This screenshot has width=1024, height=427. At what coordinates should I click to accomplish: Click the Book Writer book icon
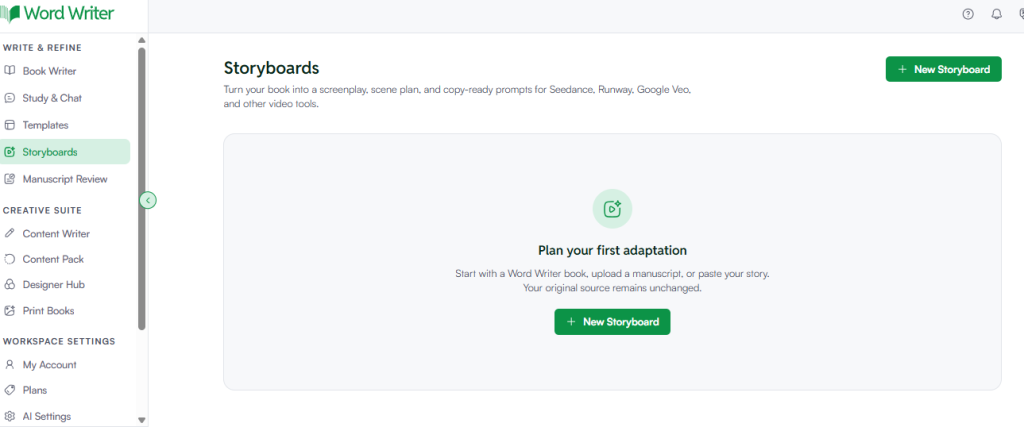[x=9, y=71]
